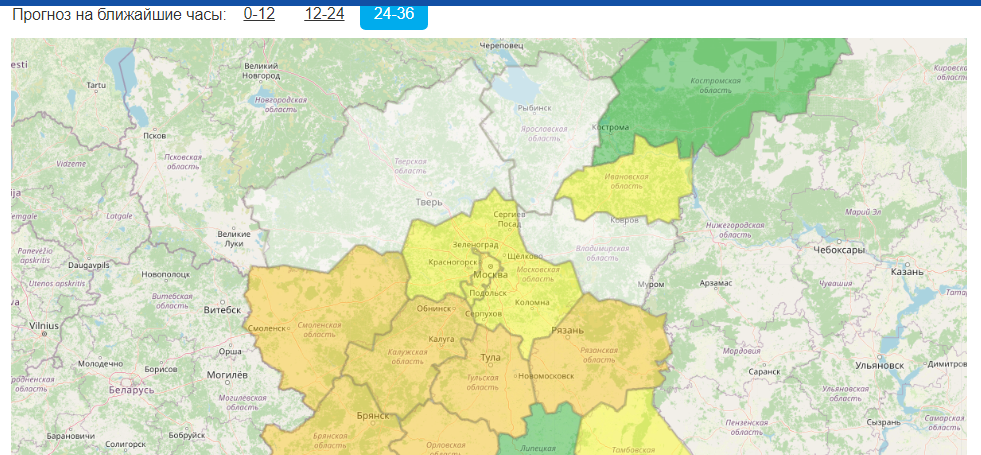
Task: Switch to the 12-24 hours forecast
Action: coord(324,13)
